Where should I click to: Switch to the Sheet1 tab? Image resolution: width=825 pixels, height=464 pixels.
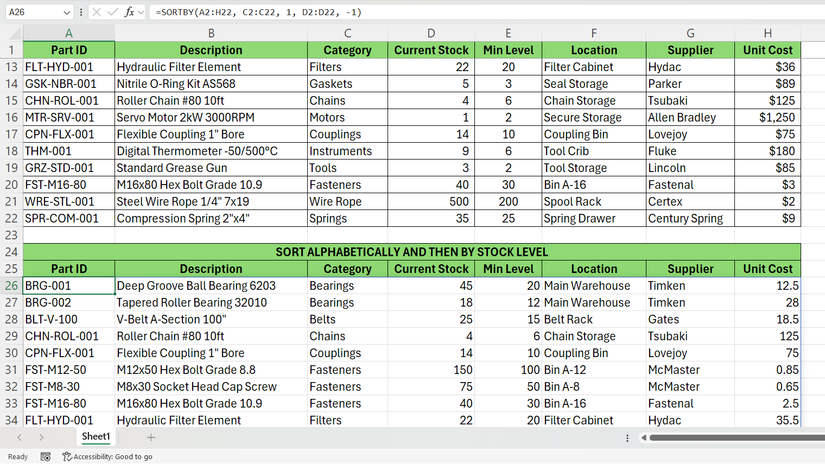(x=96, y=437)
